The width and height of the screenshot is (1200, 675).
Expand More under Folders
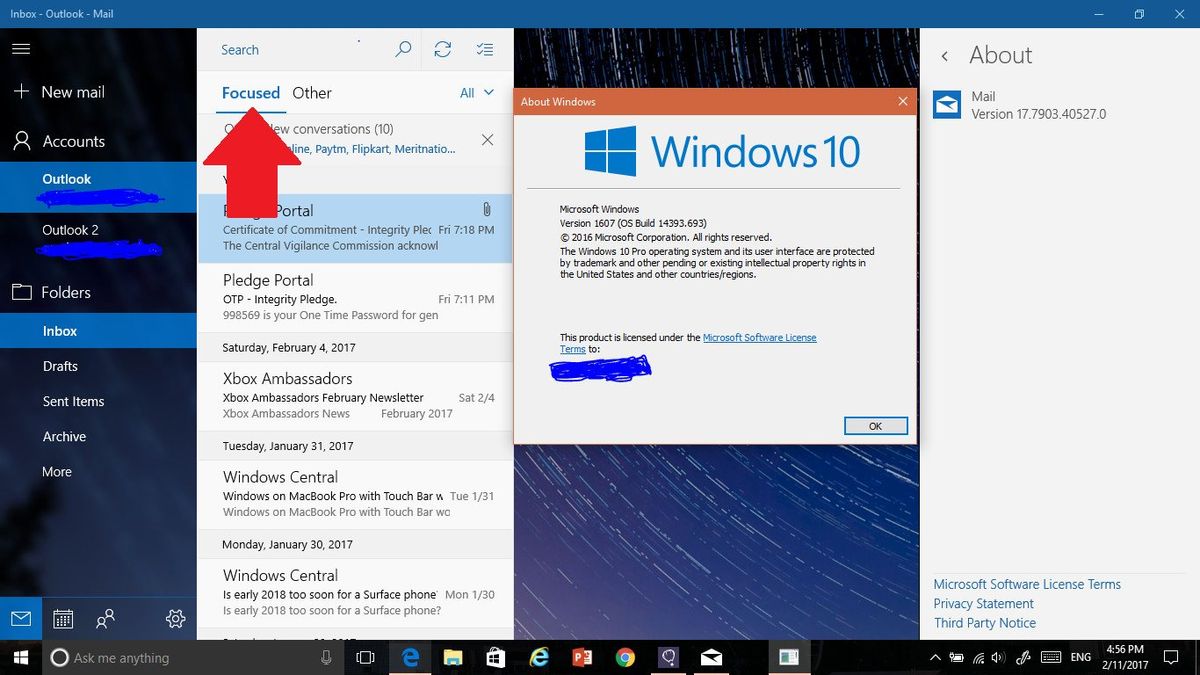click(56, 471)
